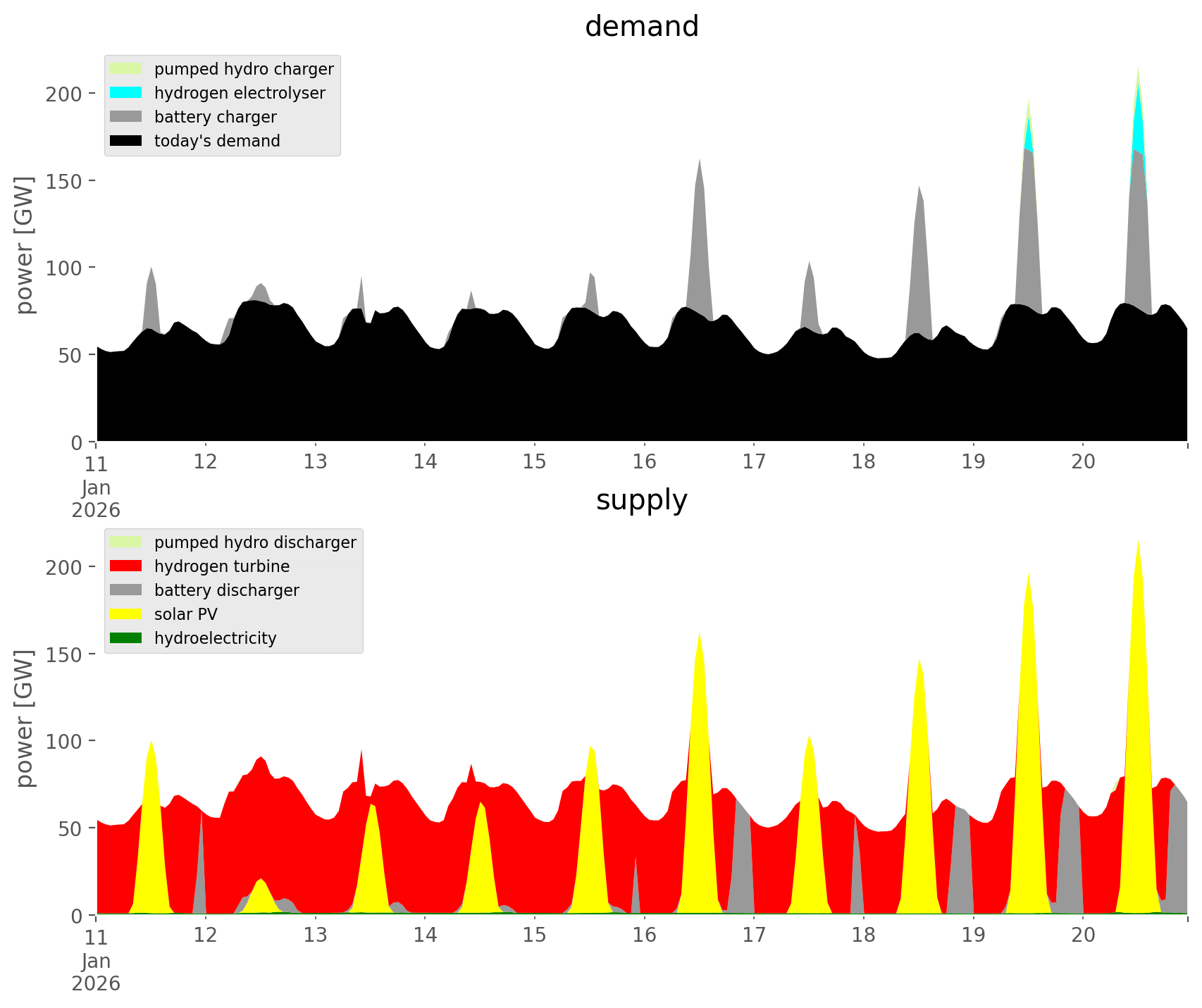Click the red hydrogen turbine legend swatch
Screen dimensions: 1202x1008
(126, 566)
